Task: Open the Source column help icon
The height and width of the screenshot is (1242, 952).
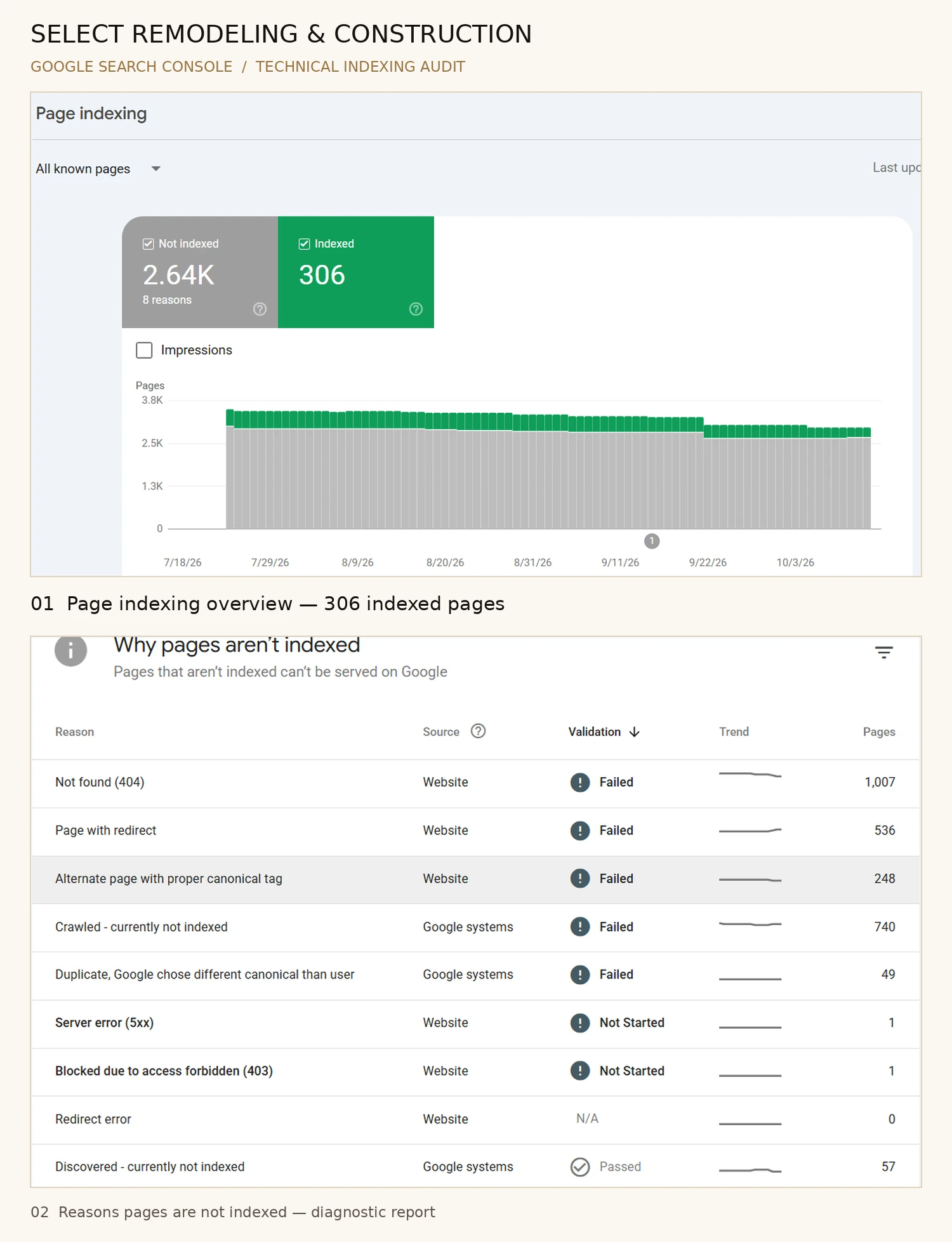Action: (x=478, y=731)
